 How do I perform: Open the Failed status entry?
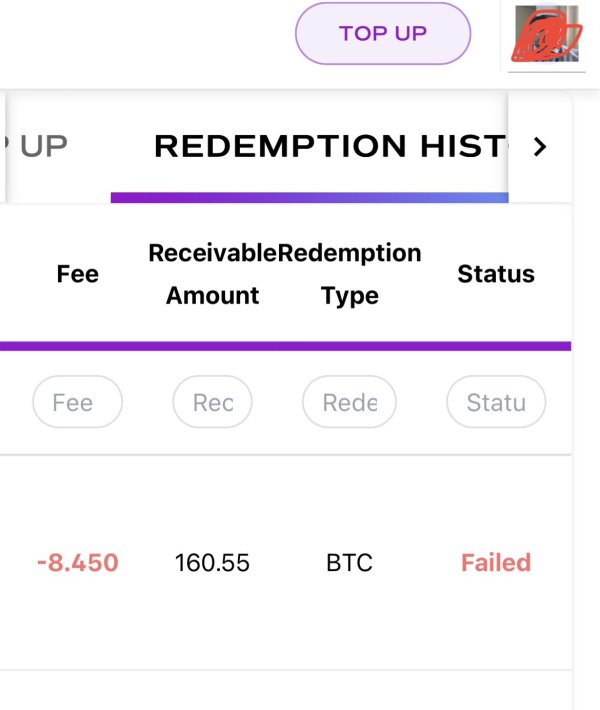[496, 563]
